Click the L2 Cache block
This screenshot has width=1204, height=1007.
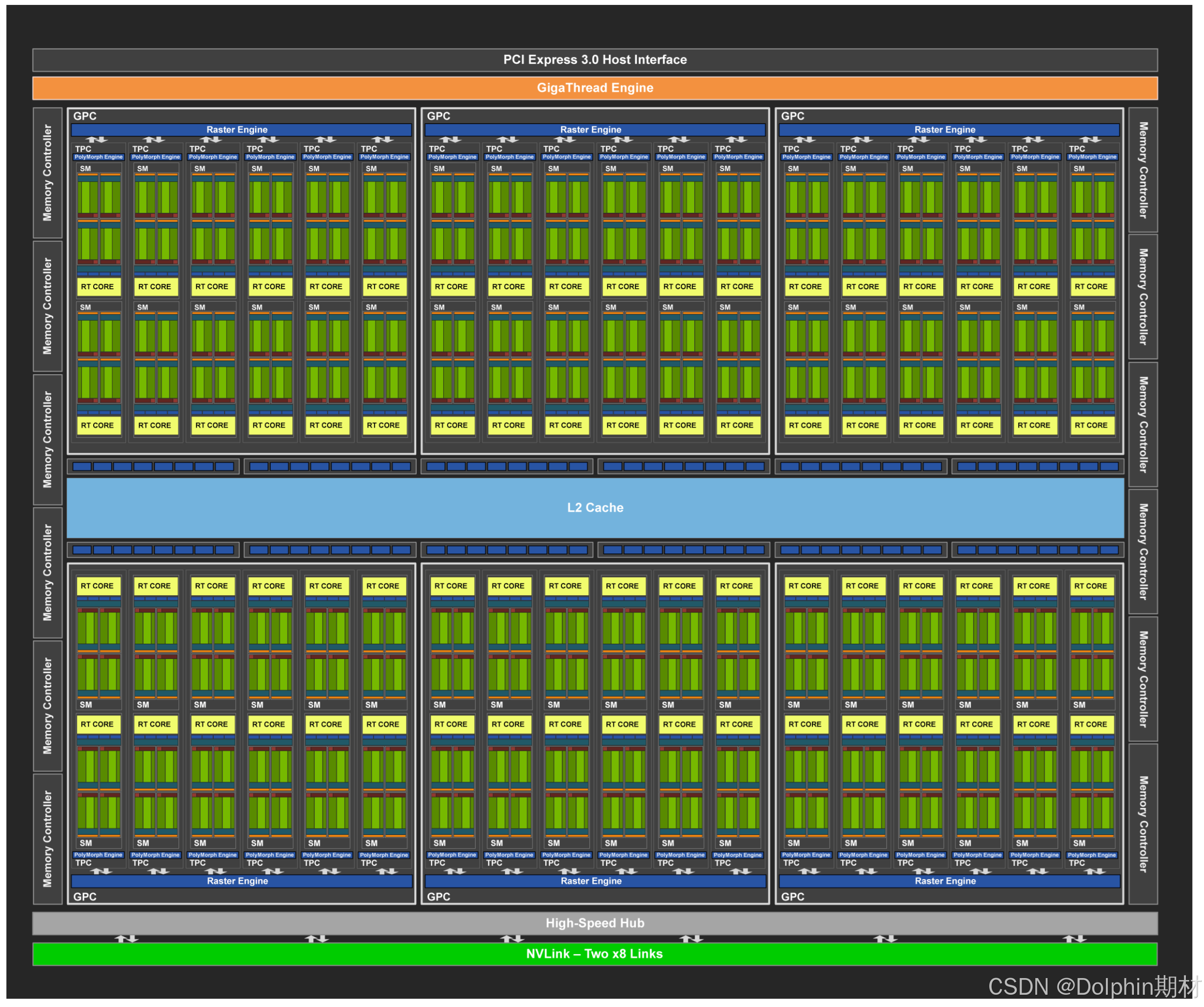595,507
